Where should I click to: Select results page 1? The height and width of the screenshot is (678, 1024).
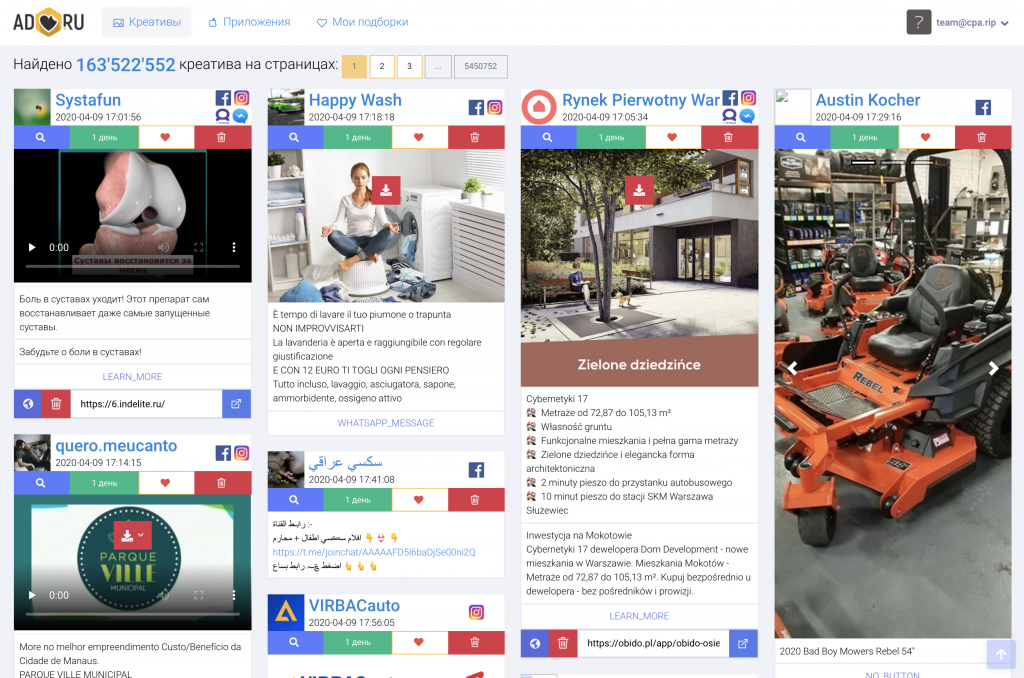pyautogui.click(x=354, y=66)
